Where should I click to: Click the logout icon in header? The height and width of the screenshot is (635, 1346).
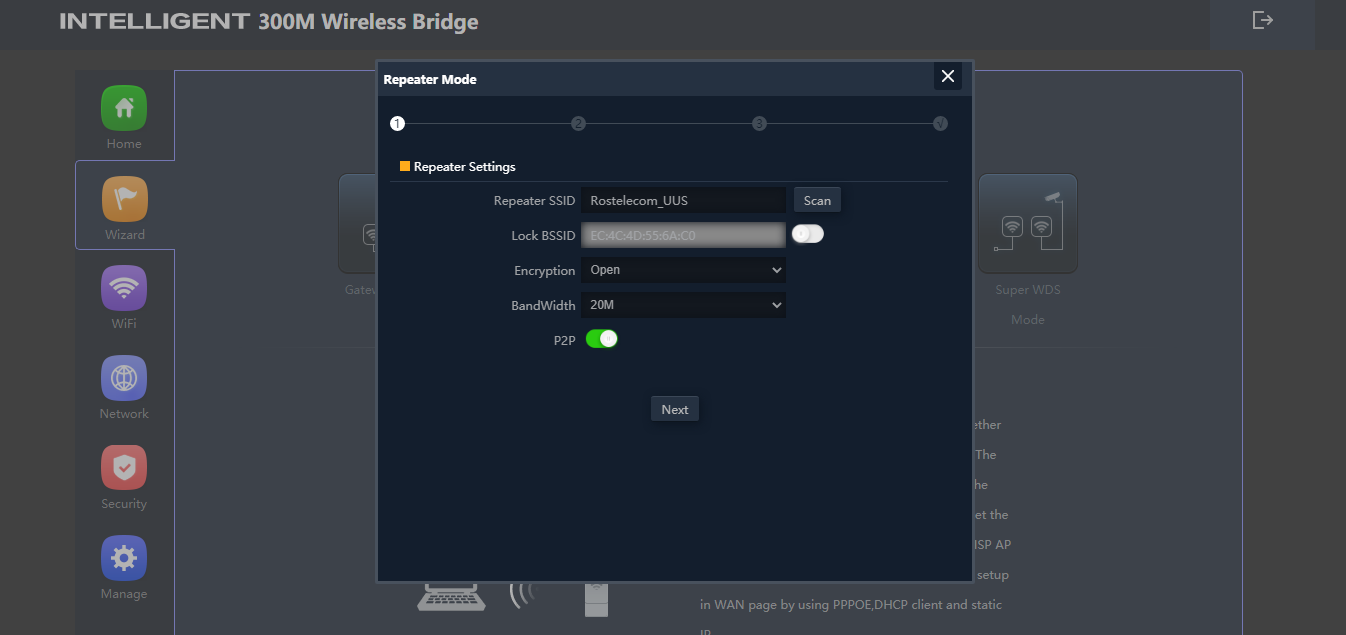click(x=1262, y=20)
